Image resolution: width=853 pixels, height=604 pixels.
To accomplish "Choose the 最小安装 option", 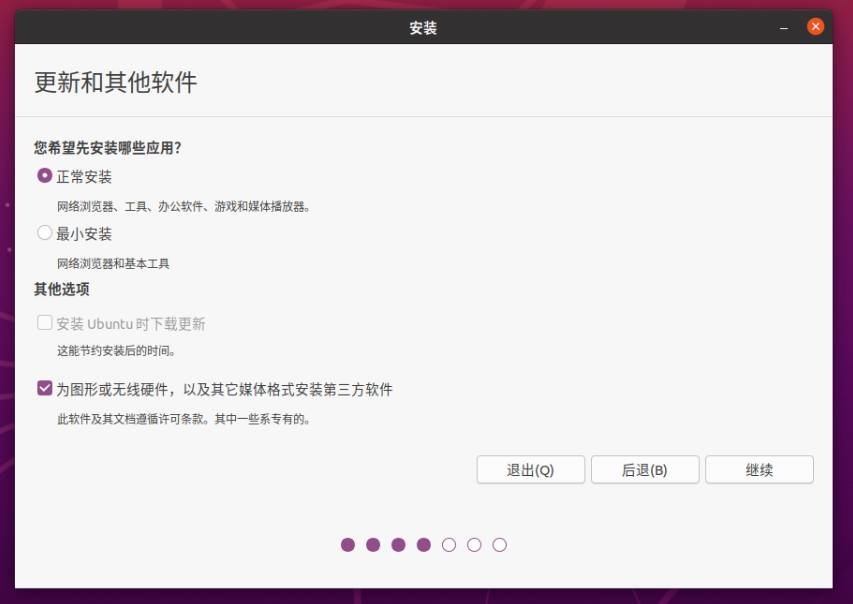I will coord(45,233).
